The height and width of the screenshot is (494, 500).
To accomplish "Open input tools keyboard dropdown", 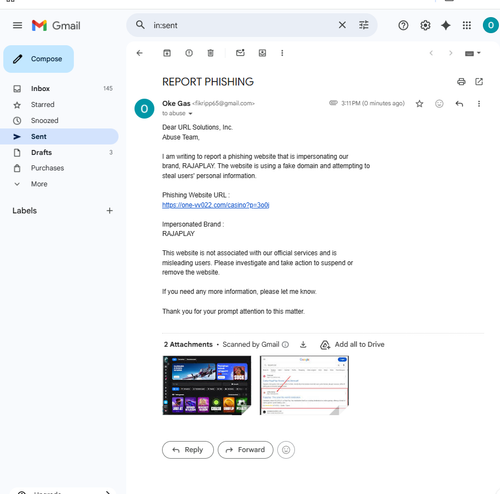I will point(473,53).
